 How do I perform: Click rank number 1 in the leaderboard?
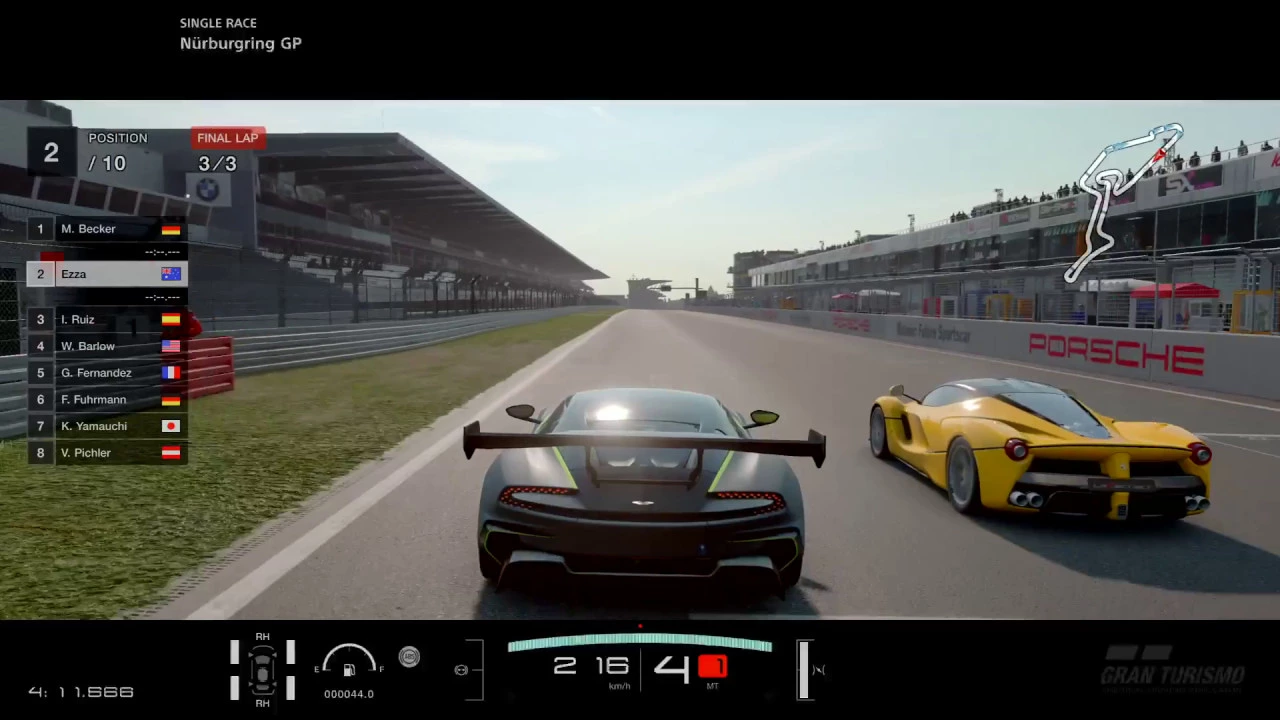41,229
